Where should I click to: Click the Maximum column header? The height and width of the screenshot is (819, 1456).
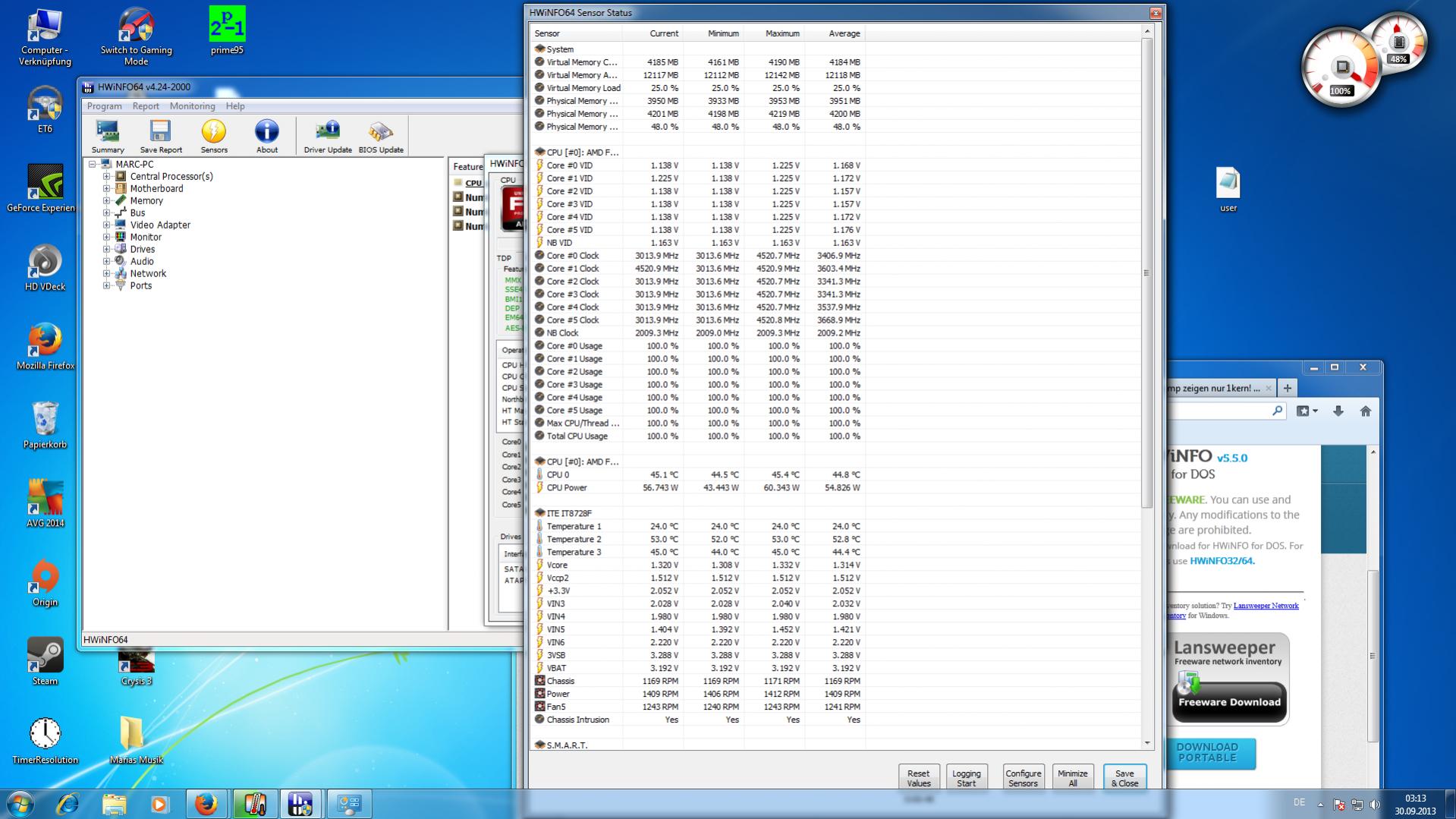click(x=774, y=33)
